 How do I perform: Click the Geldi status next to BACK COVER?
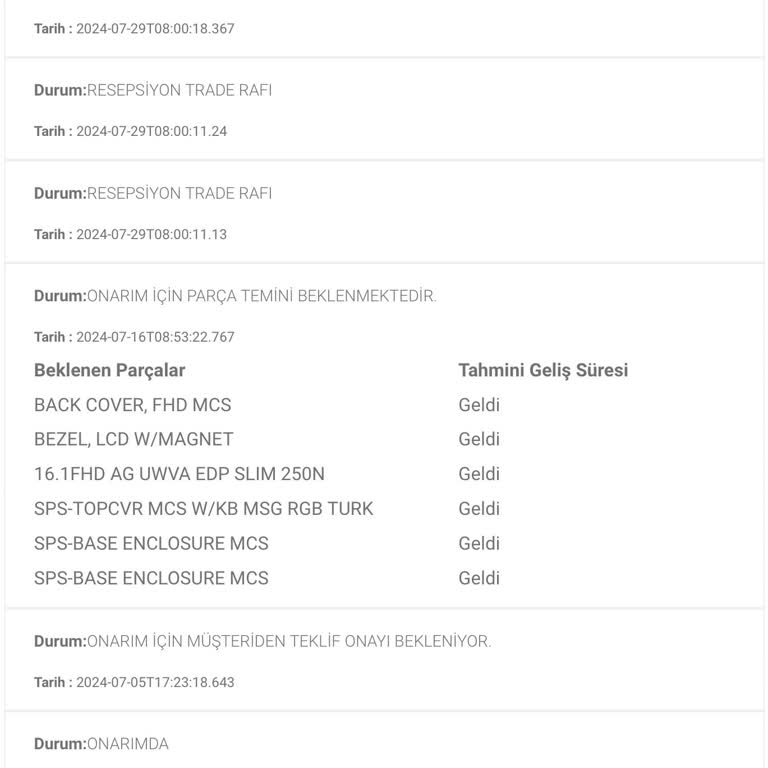coord(479,405)
